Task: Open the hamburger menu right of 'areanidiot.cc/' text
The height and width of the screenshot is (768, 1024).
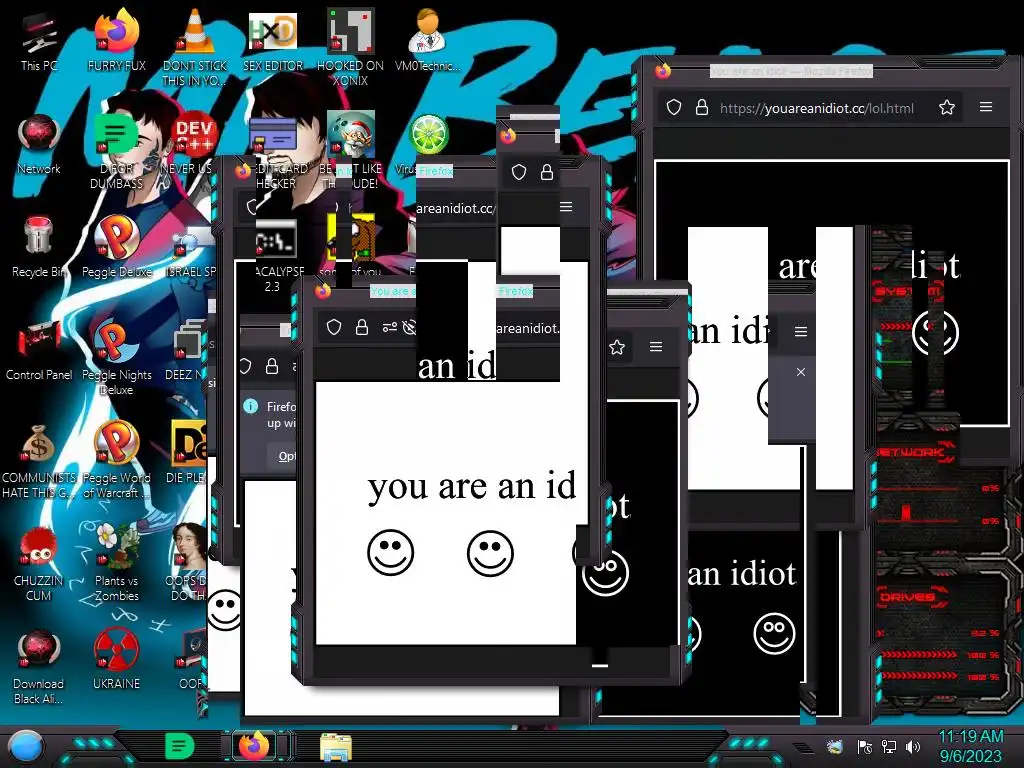Action: click(x=566, y=206)
